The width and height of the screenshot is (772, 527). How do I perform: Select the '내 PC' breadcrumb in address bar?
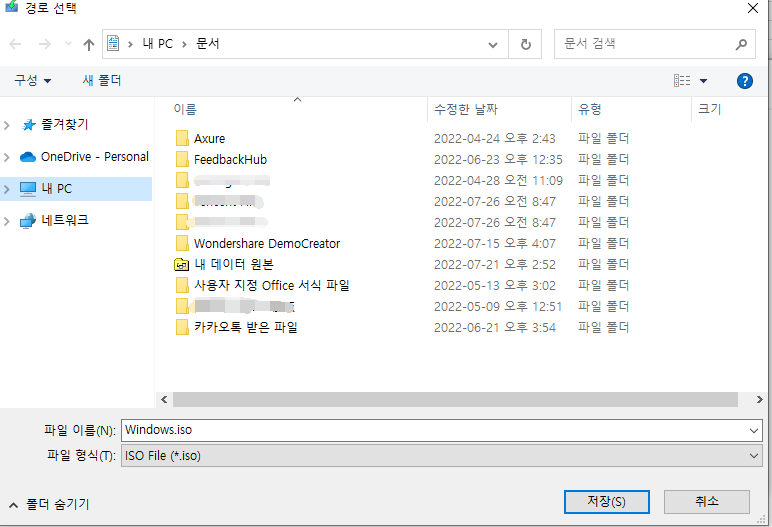click(158, 44)
